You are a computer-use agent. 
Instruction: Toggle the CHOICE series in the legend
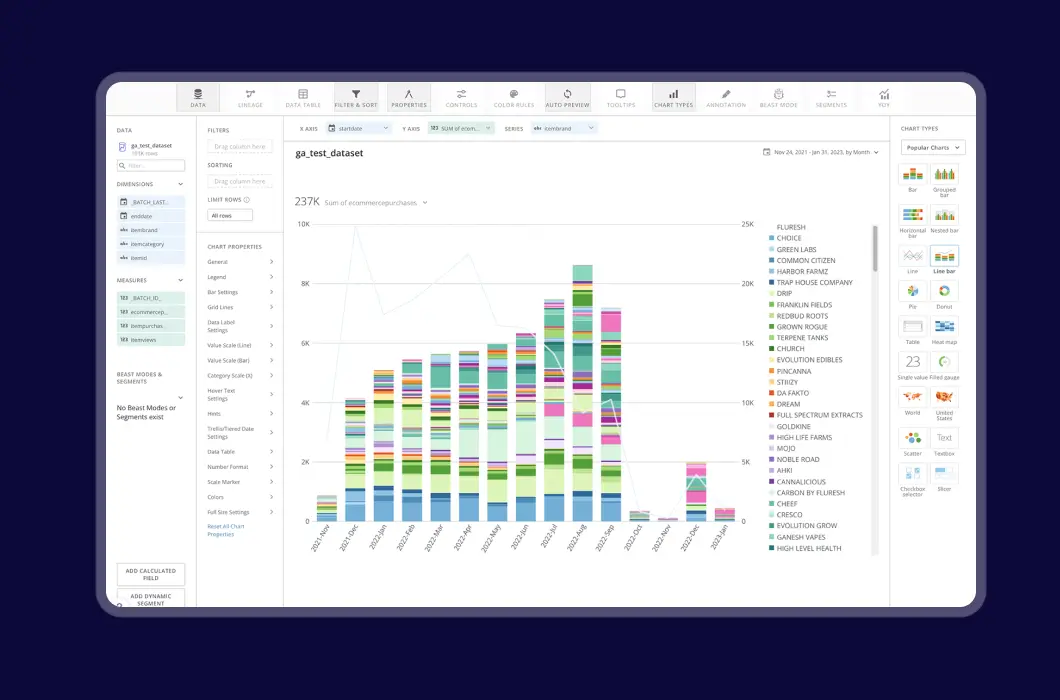point(790,239)
